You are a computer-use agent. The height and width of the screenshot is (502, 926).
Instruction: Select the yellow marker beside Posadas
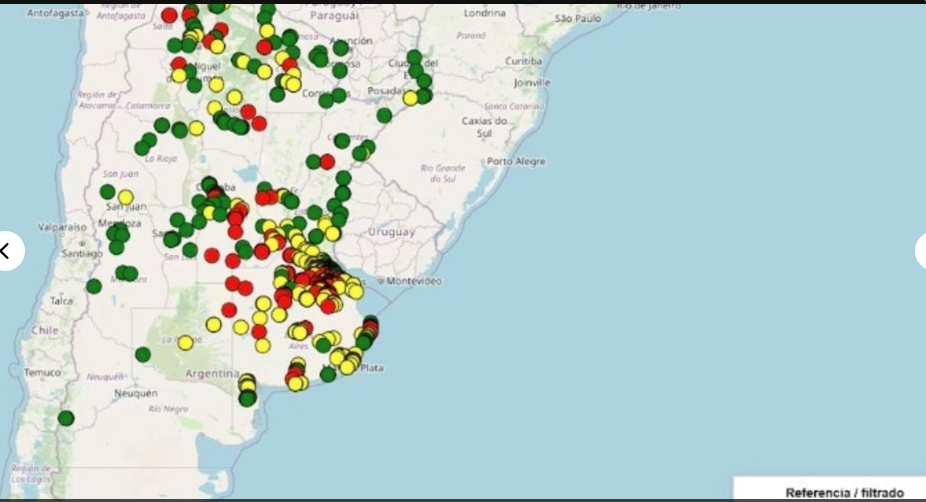[x=410, y=98]
